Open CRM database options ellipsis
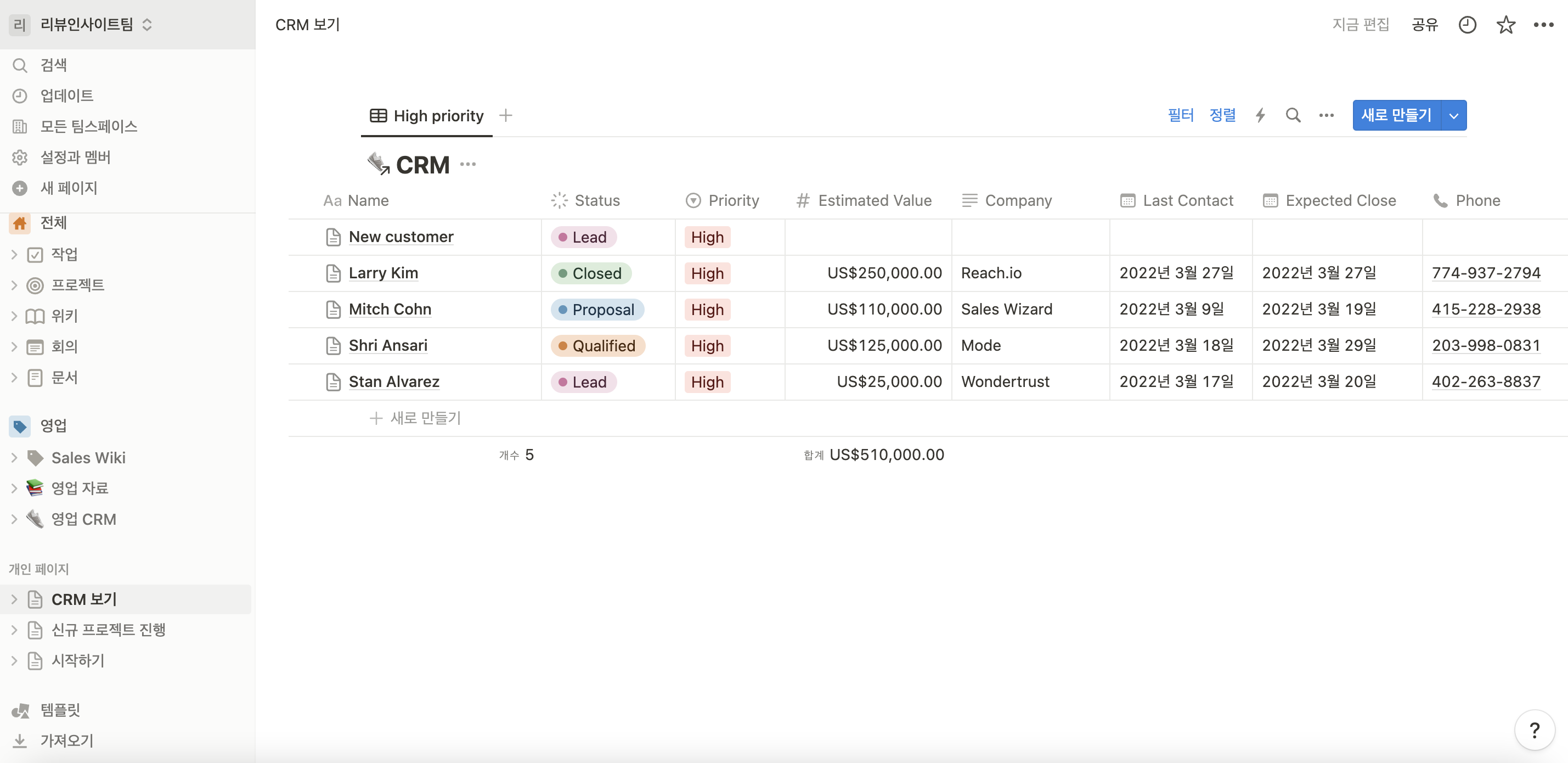The width and height of the screenshot is (1568, 763). coord(467,165)
